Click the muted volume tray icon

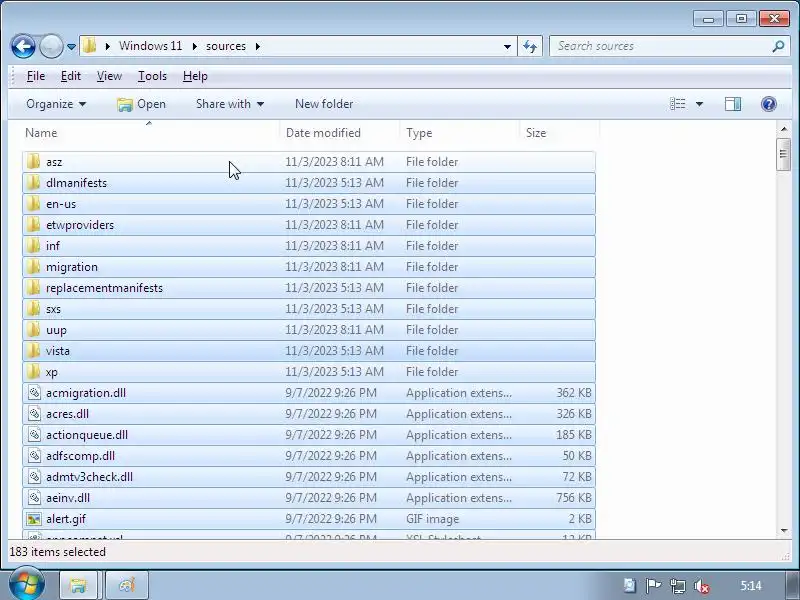(702, 586)
